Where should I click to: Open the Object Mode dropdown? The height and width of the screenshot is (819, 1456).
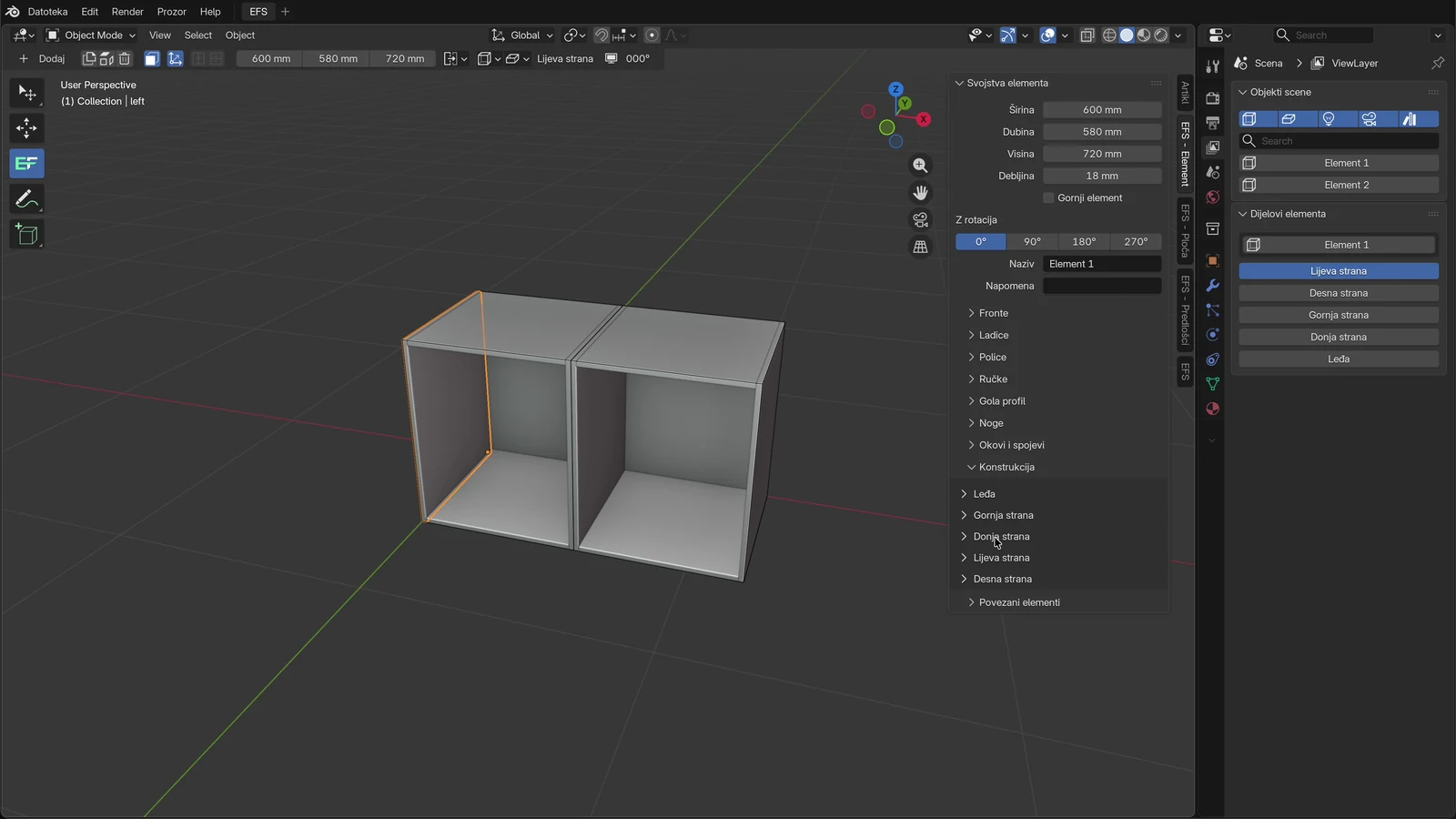click(x=91, y=35)
